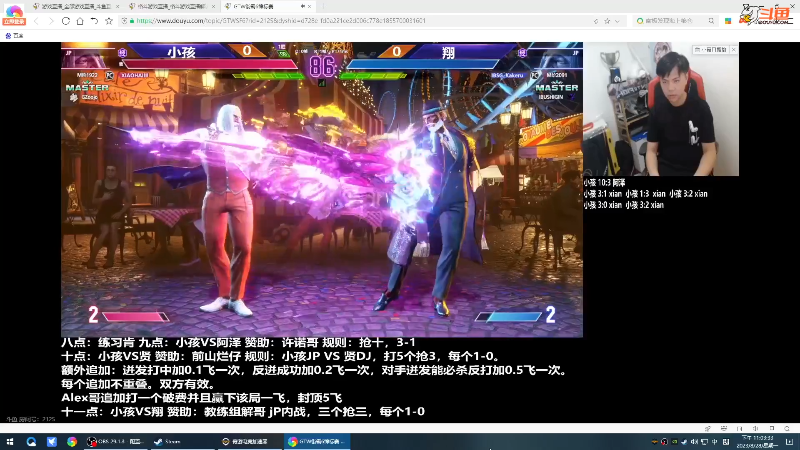Click the webcam overlay popup label text

point(711,49)
